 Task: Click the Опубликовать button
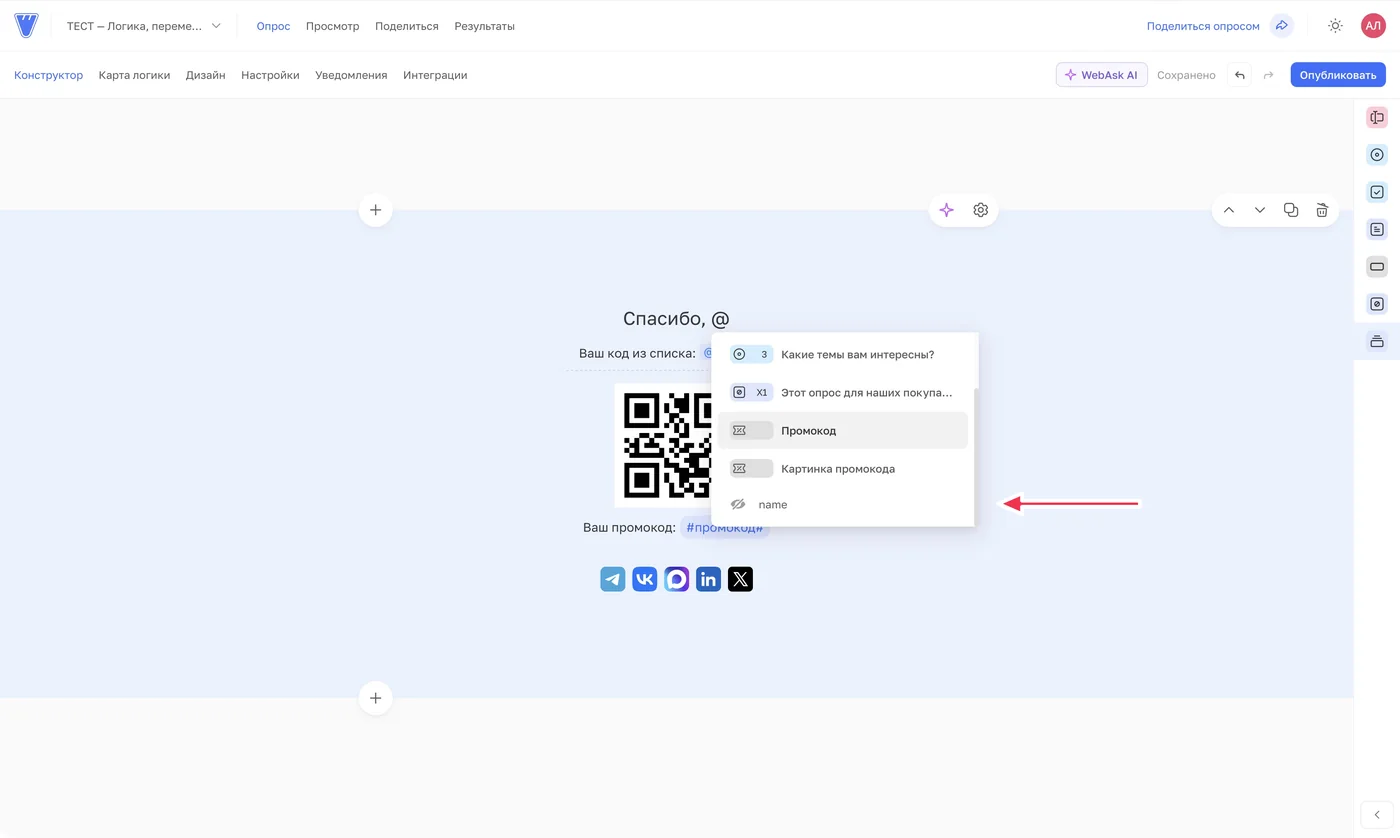tap(1338, 75)
